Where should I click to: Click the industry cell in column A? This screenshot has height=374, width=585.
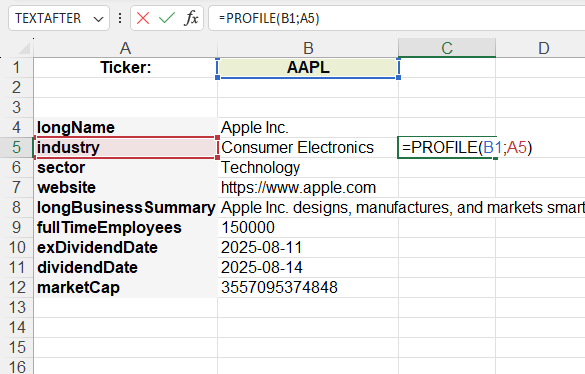[x=125, y=147]
